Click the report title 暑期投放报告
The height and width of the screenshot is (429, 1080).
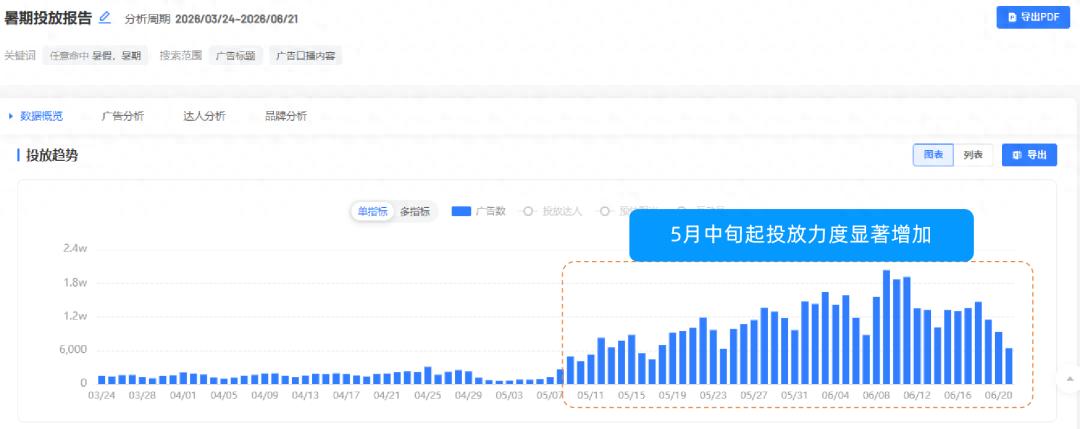48,19
